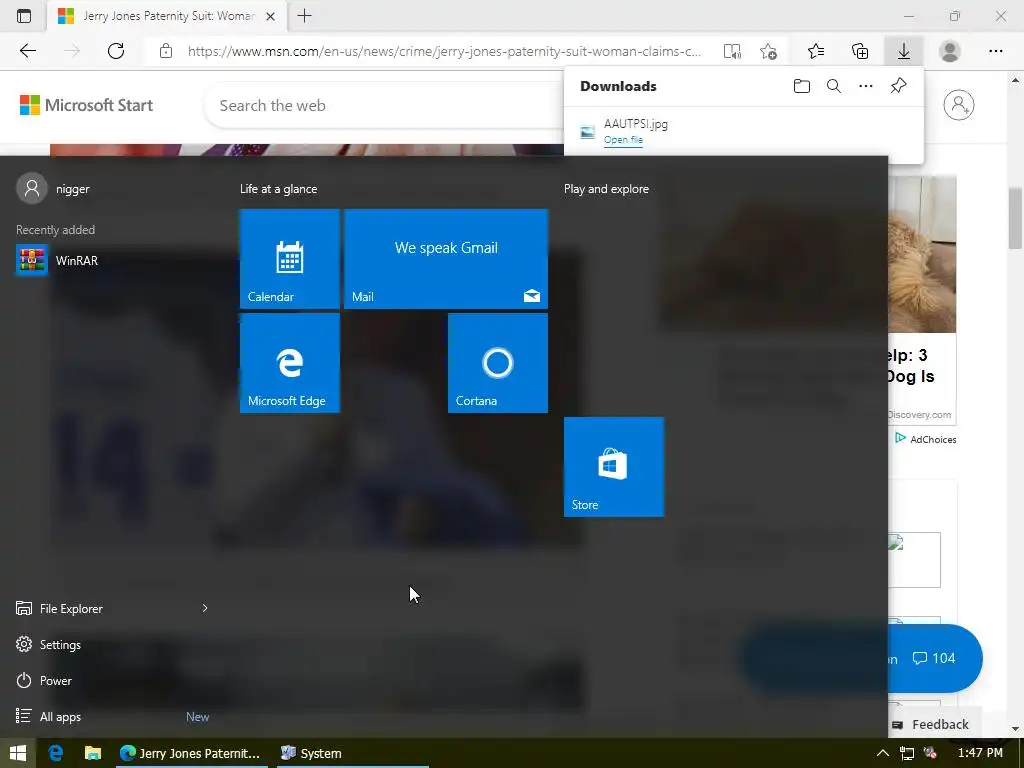The height and width of the screenshot is (768, 1024).
Task: Click the scrollbar down arrow
Action: [x=1015, y=729]
